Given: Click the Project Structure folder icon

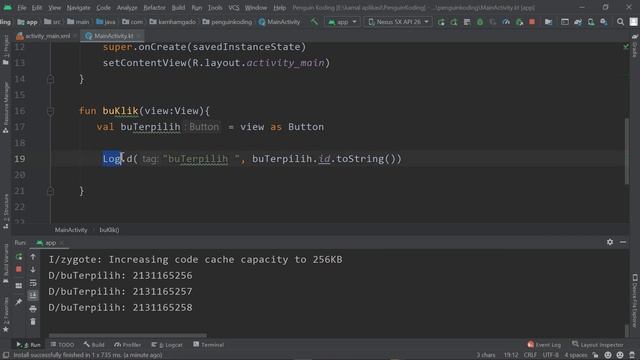Looking at the screenshot, I should [x=548, y=22].
